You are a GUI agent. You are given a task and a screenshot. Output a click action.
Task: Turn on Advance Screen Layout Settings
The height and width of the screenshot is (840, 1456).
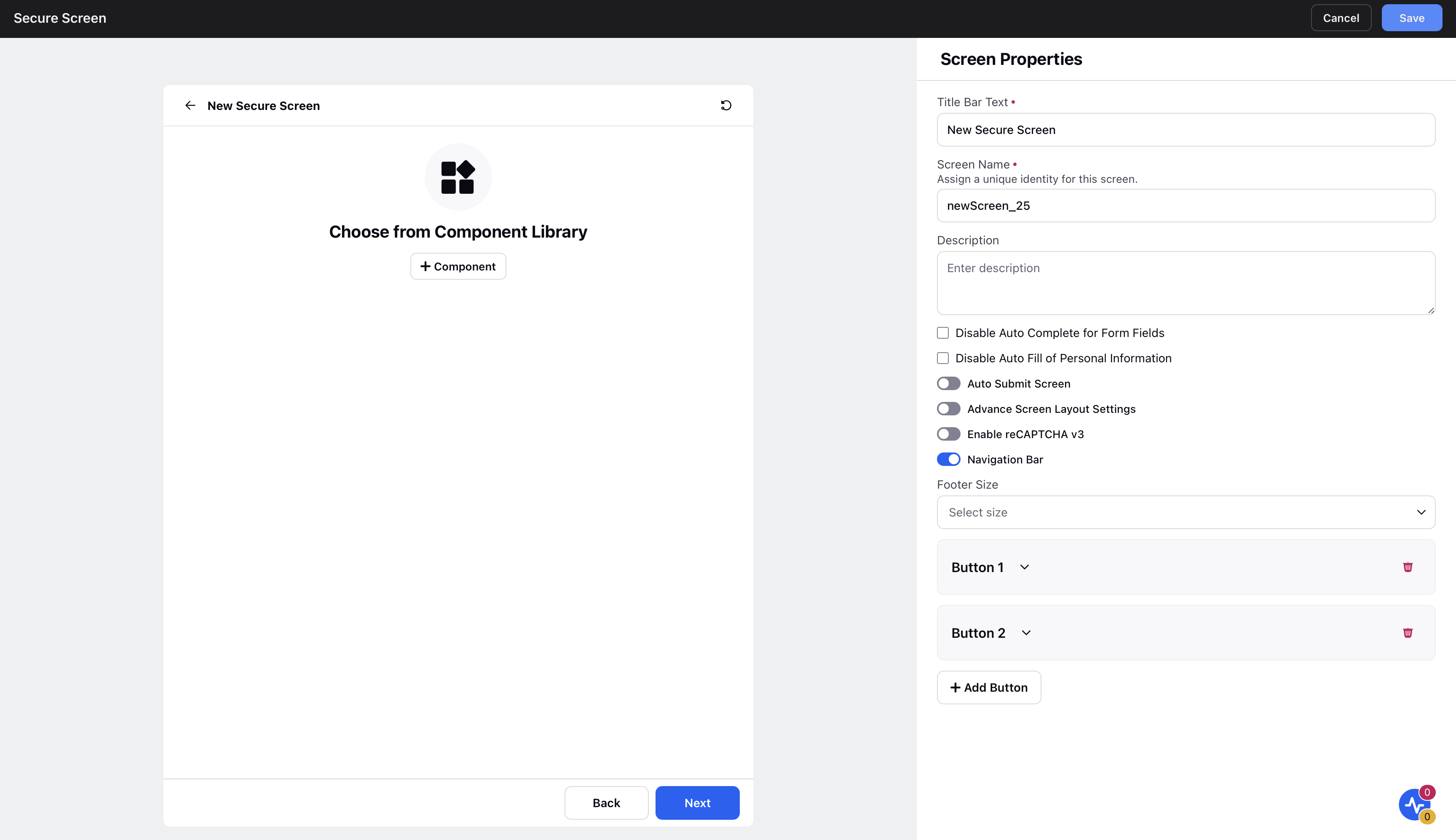(x=948, y=409)
